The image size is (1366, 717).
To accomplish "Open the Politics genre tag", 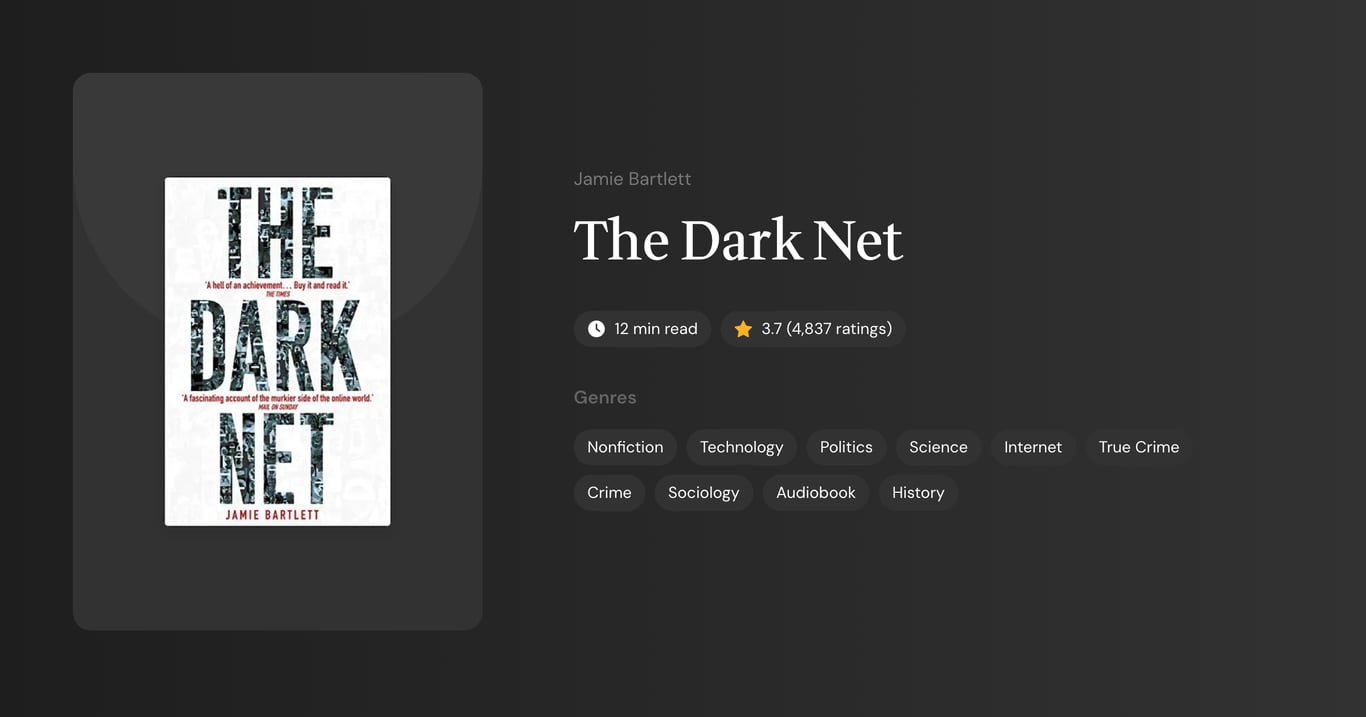I will coord(846,447).
